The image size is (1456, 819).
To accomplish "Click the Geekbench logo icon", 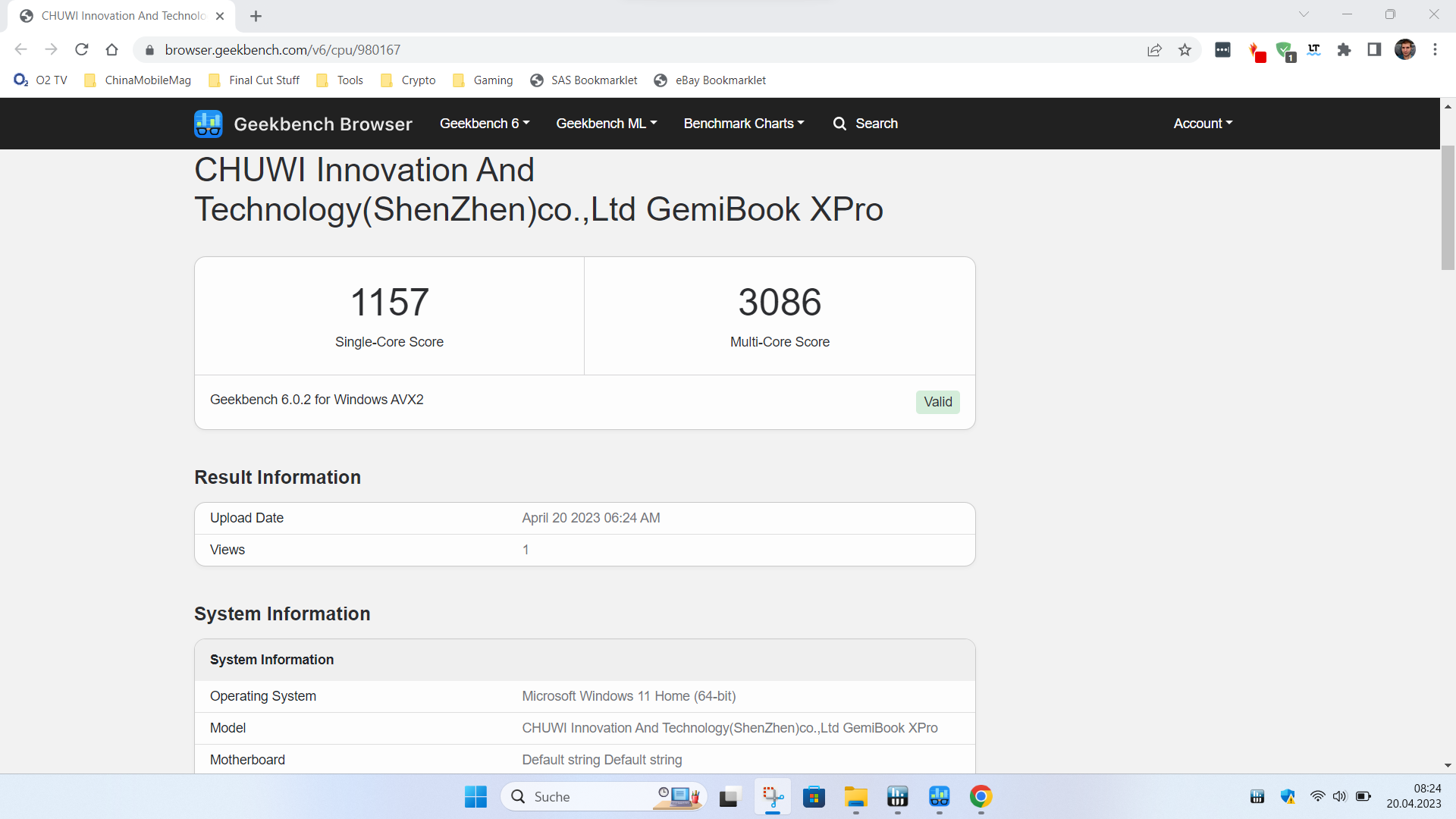I will coord(208,124).
